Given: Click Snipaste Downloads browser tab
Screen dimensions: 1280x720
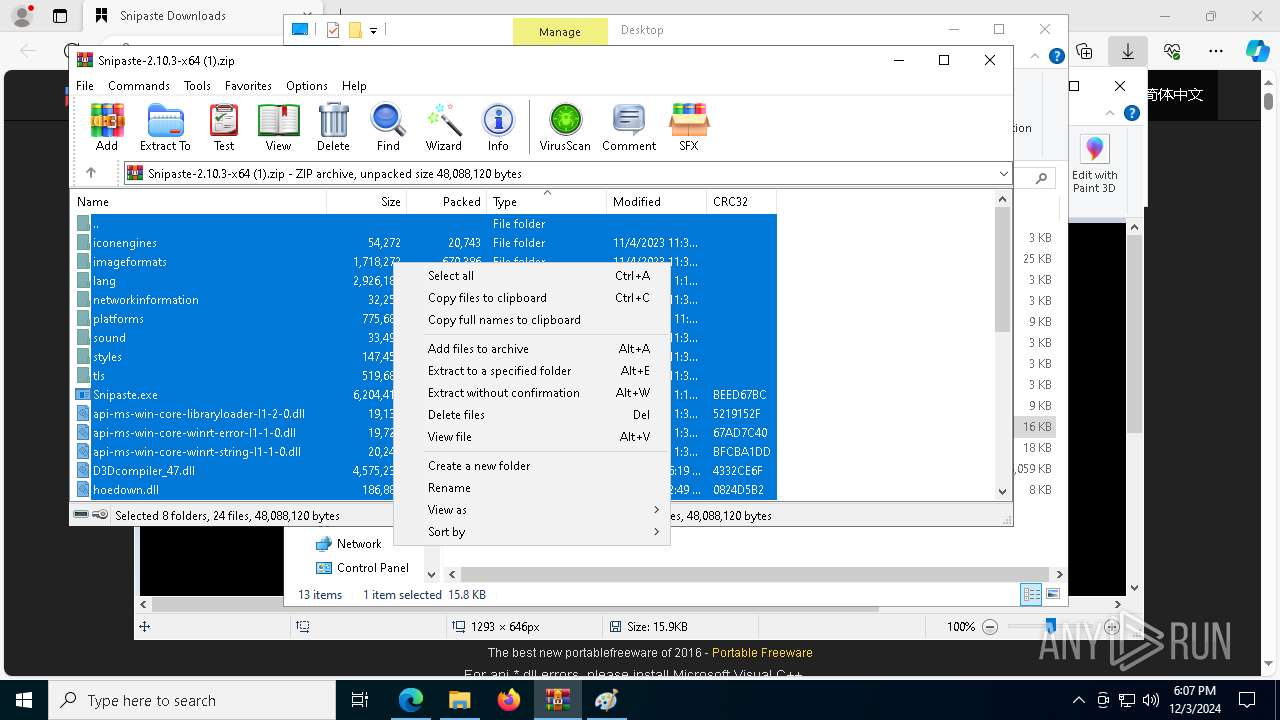Looking at the screenshot, I should [x=173, y=16].
